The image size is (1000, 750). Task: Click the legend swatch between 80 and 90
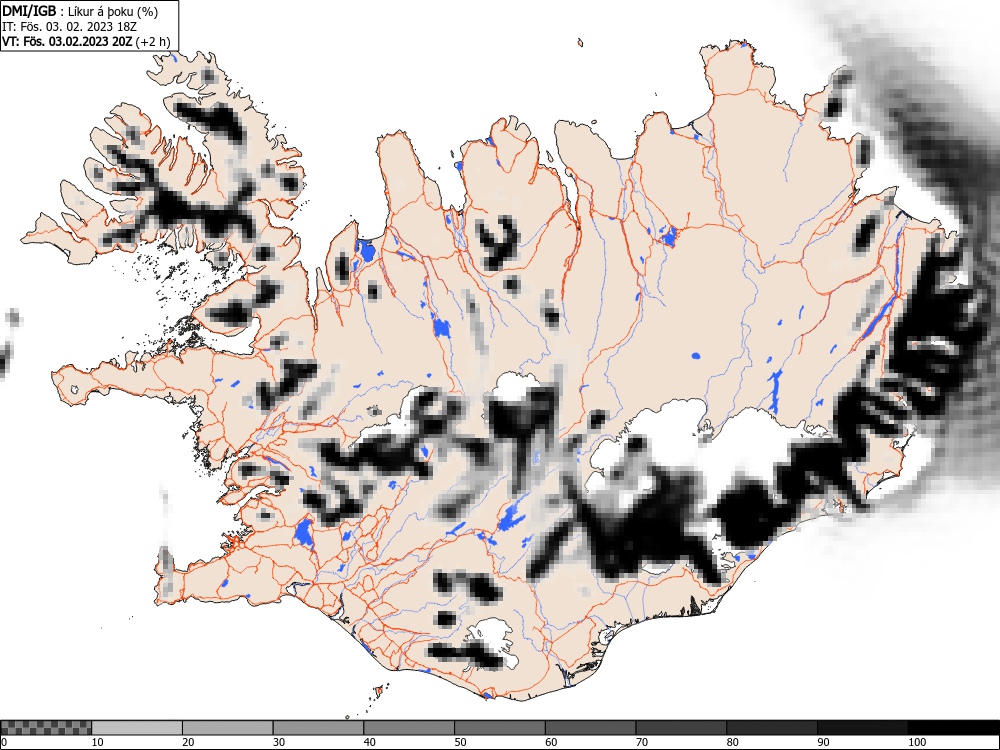tap(771, 728)
